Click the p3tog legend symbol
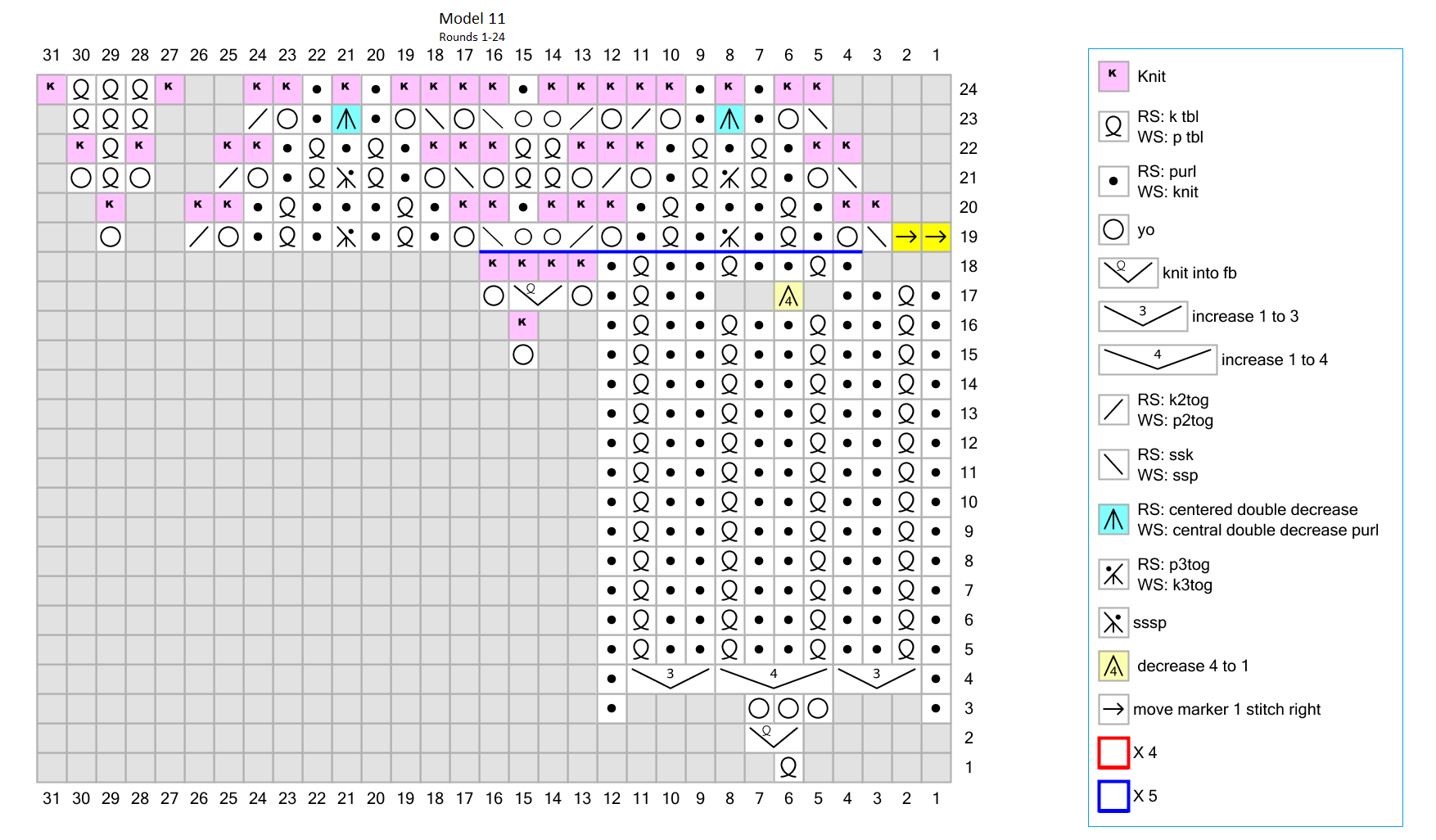 tap(1113, 575)
